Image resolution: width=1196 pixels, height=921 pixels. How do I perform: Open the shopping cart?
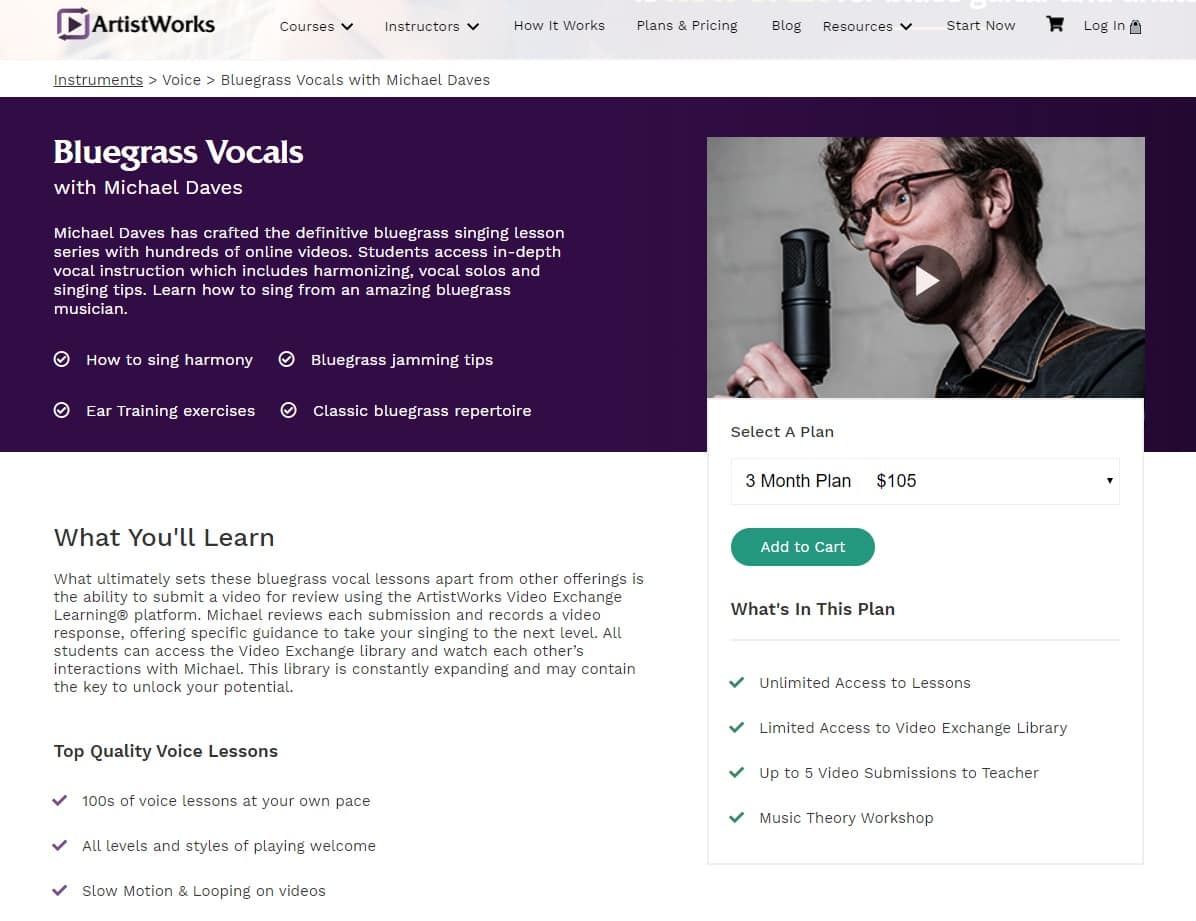(x=1055, y=24)
